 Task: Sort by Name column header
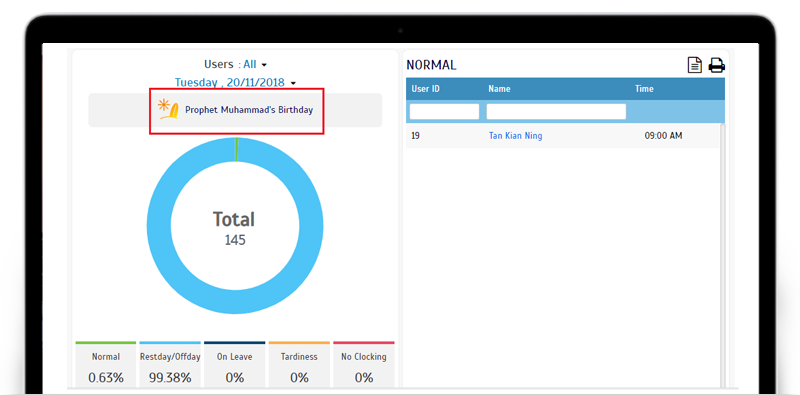tap(499, 89)
